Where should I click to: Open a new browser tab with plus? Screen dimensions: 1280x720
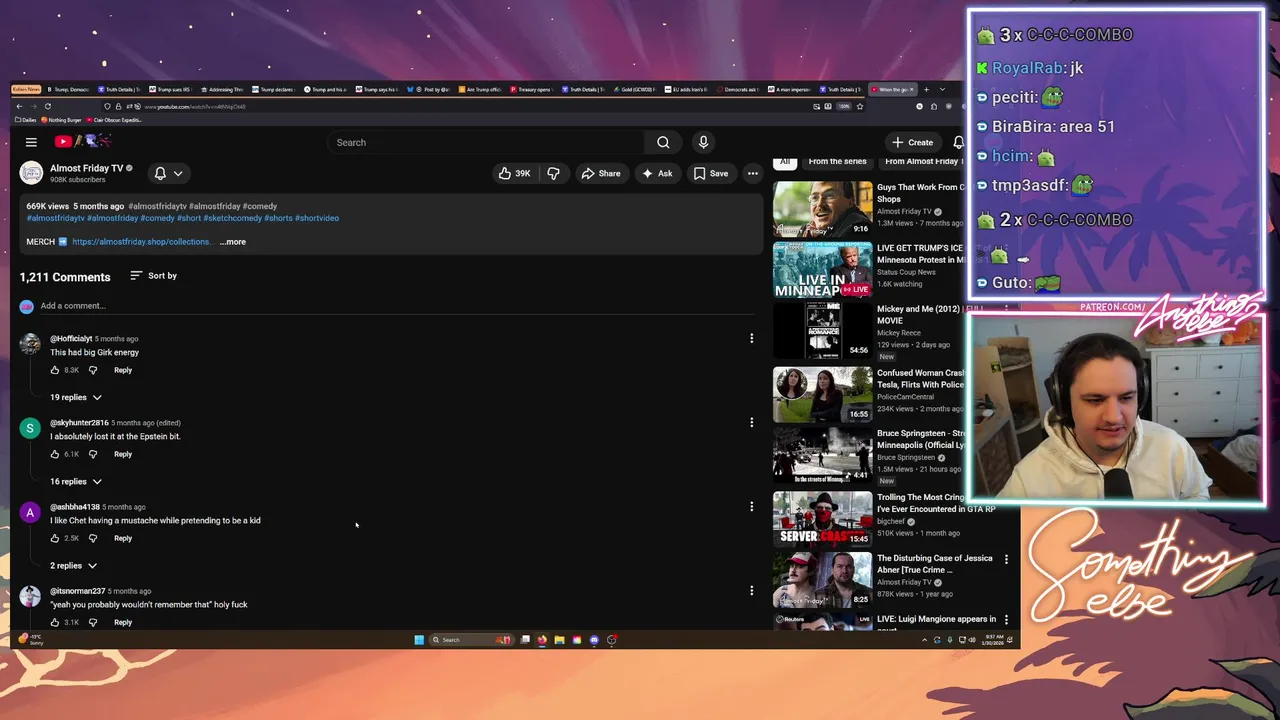926,89
